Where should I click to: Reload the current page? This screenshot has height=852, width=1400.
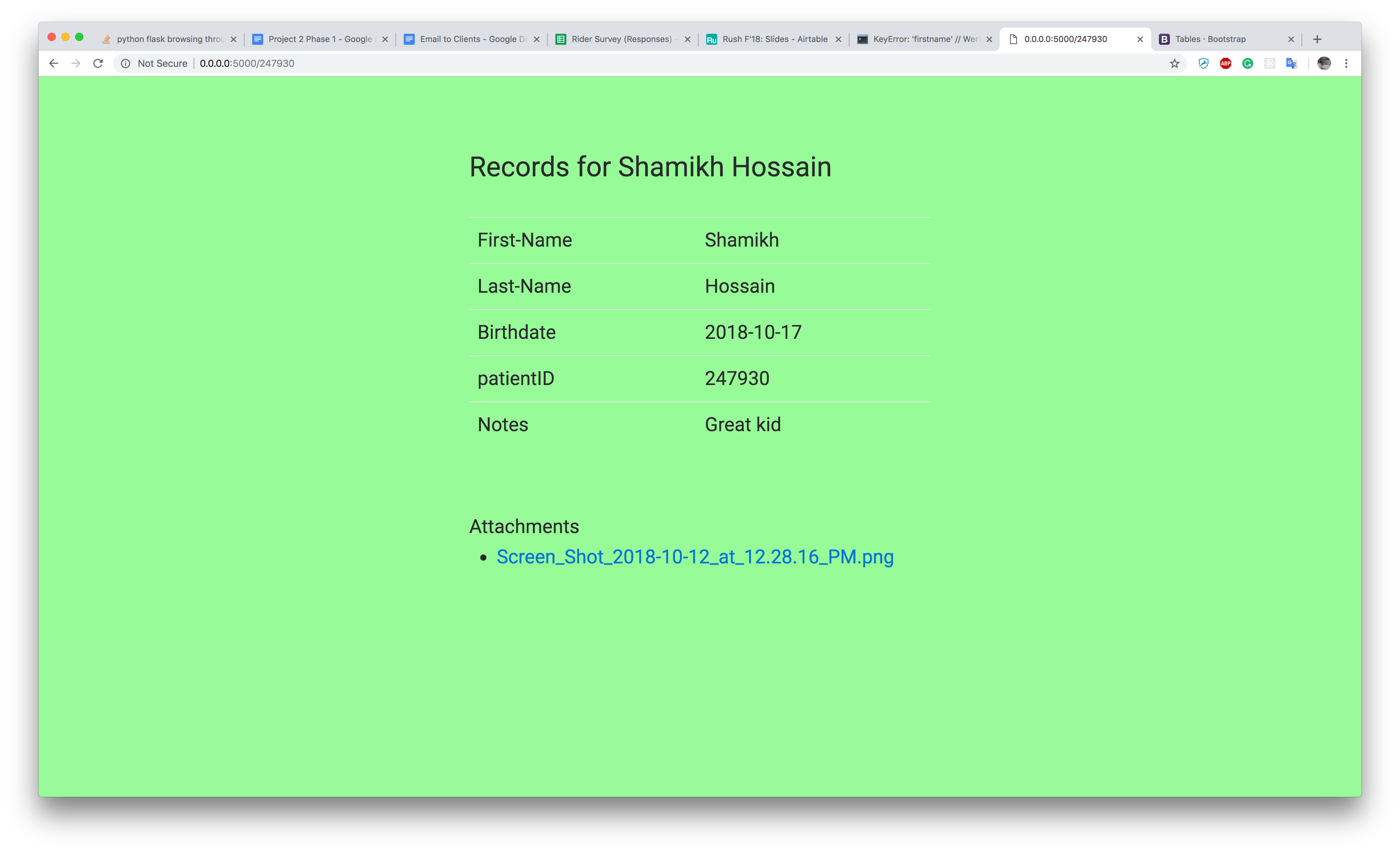[98, 63]
